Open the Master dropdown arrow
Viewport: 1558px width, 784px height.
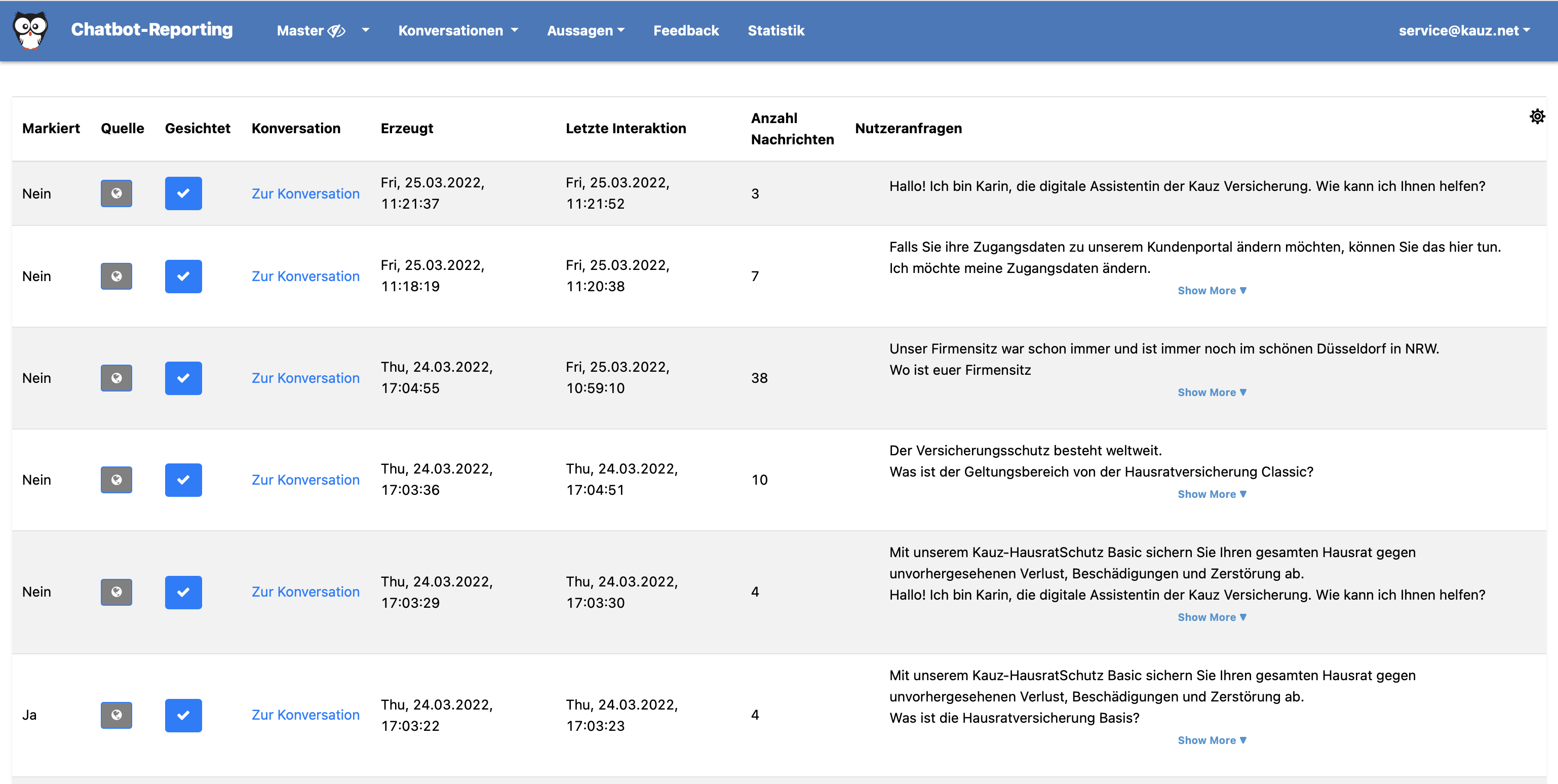click(x=365, y=30)
